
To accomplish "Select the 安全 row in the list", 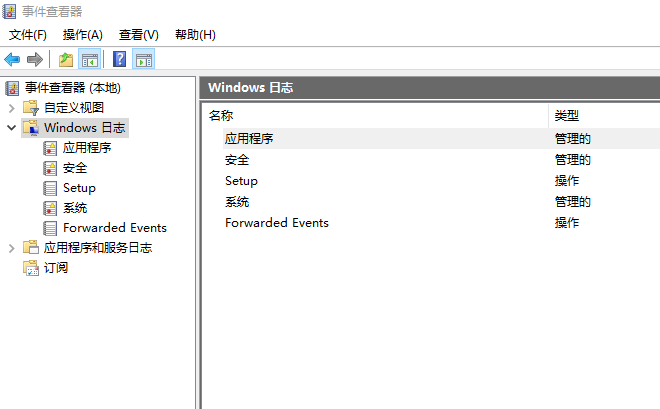I will (x=441, y=160).
